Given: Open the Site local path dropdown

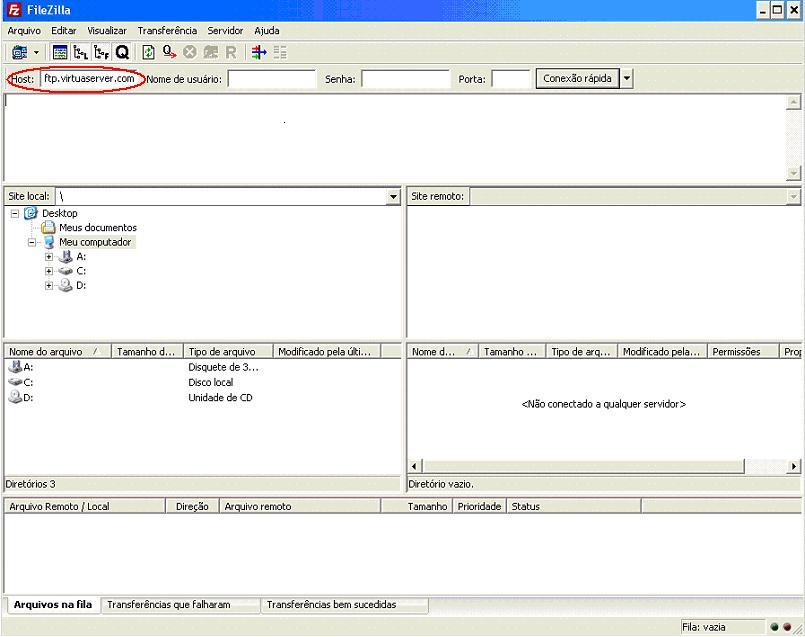Looking at the screenshot, I should pyautogui.click(x=393, y=197).
